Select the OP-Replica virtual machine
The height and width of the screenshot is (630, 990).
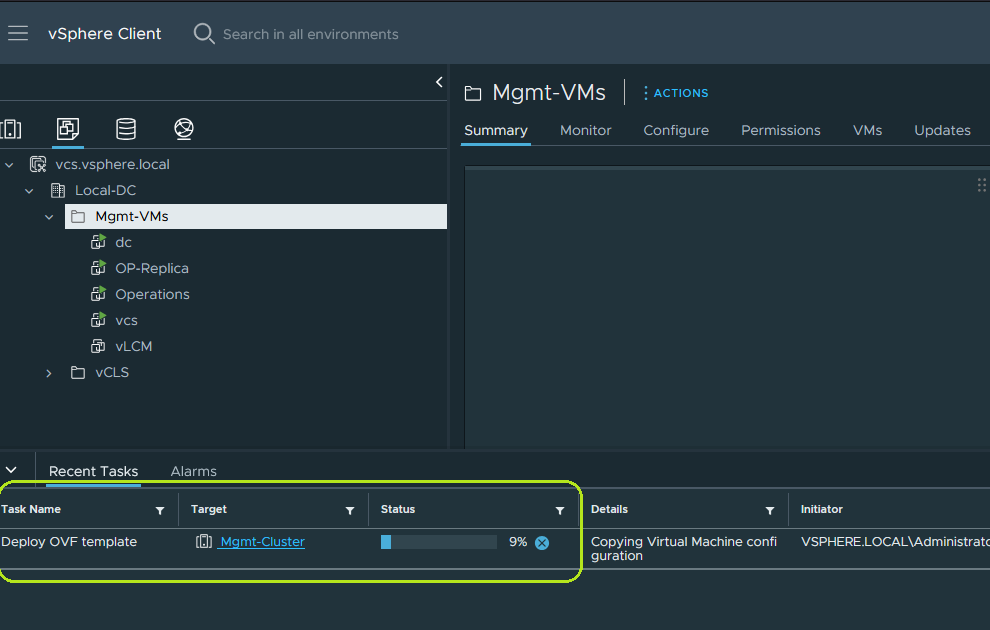(x=152, y=268)
